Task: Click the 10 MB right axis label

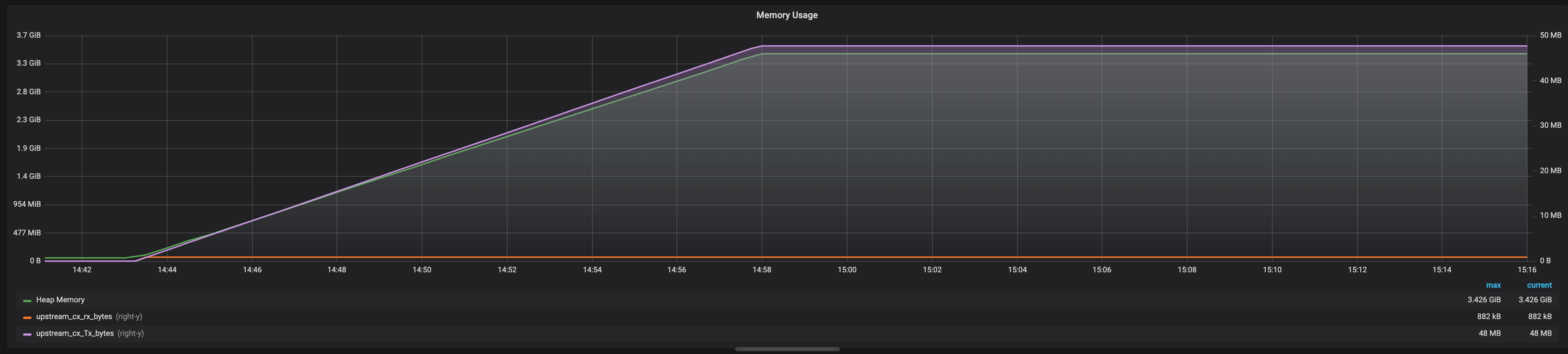Action: [x=1551, y=215]
